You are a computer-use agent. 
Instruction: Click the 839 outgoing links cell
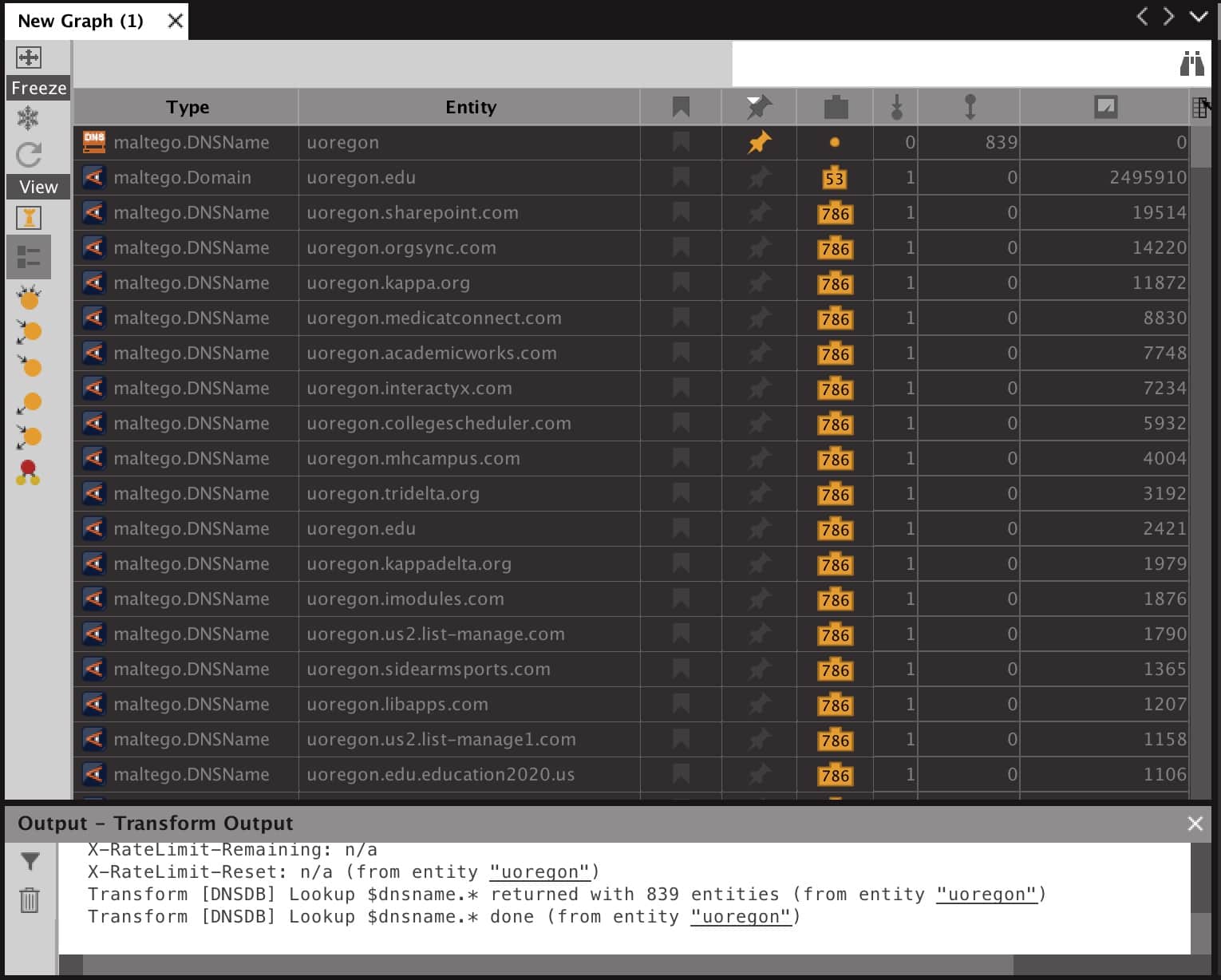pyautogui.click(x=969, y=142)
